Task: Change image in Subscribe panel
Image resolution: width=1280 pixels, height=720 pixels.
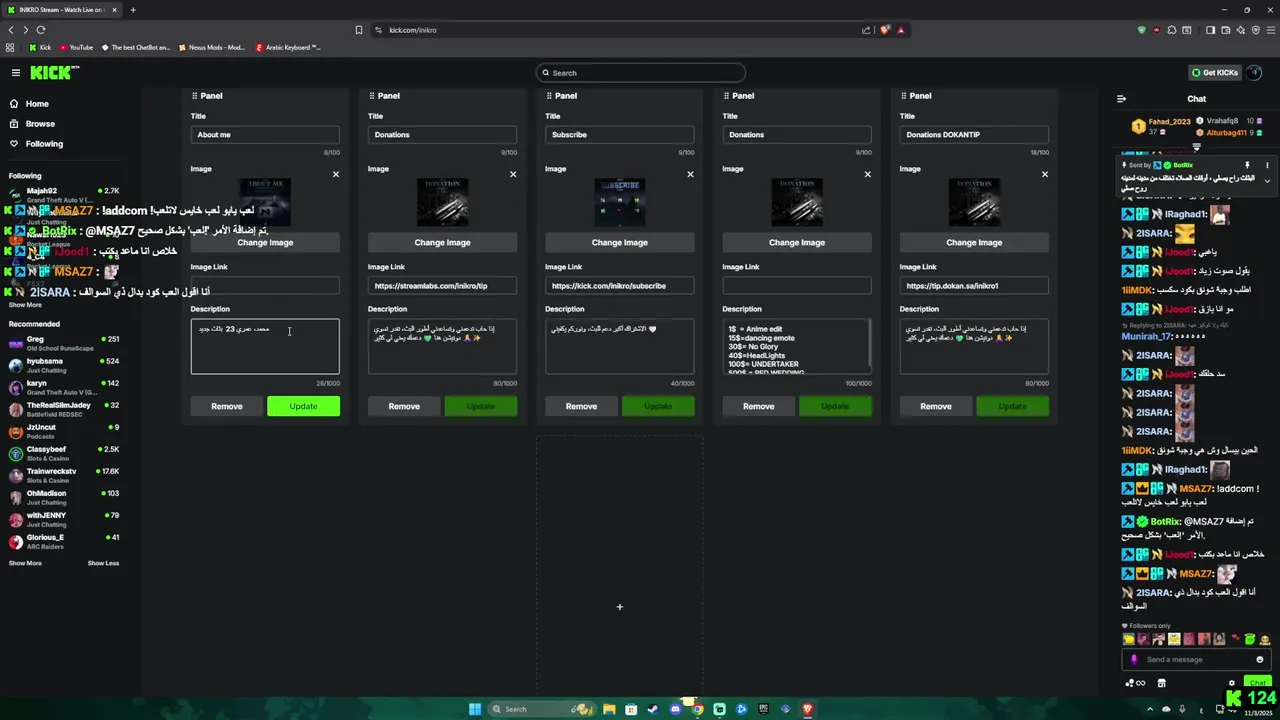Action: tap(619, 242)
